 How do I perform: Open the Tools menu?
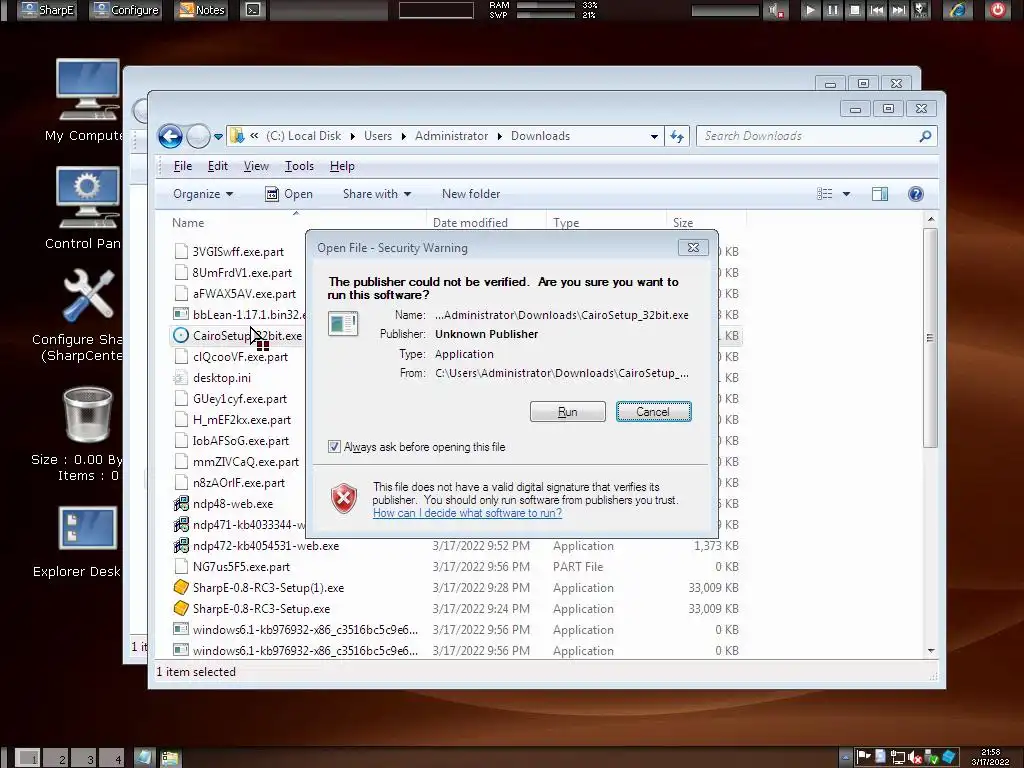click(299, 166)
